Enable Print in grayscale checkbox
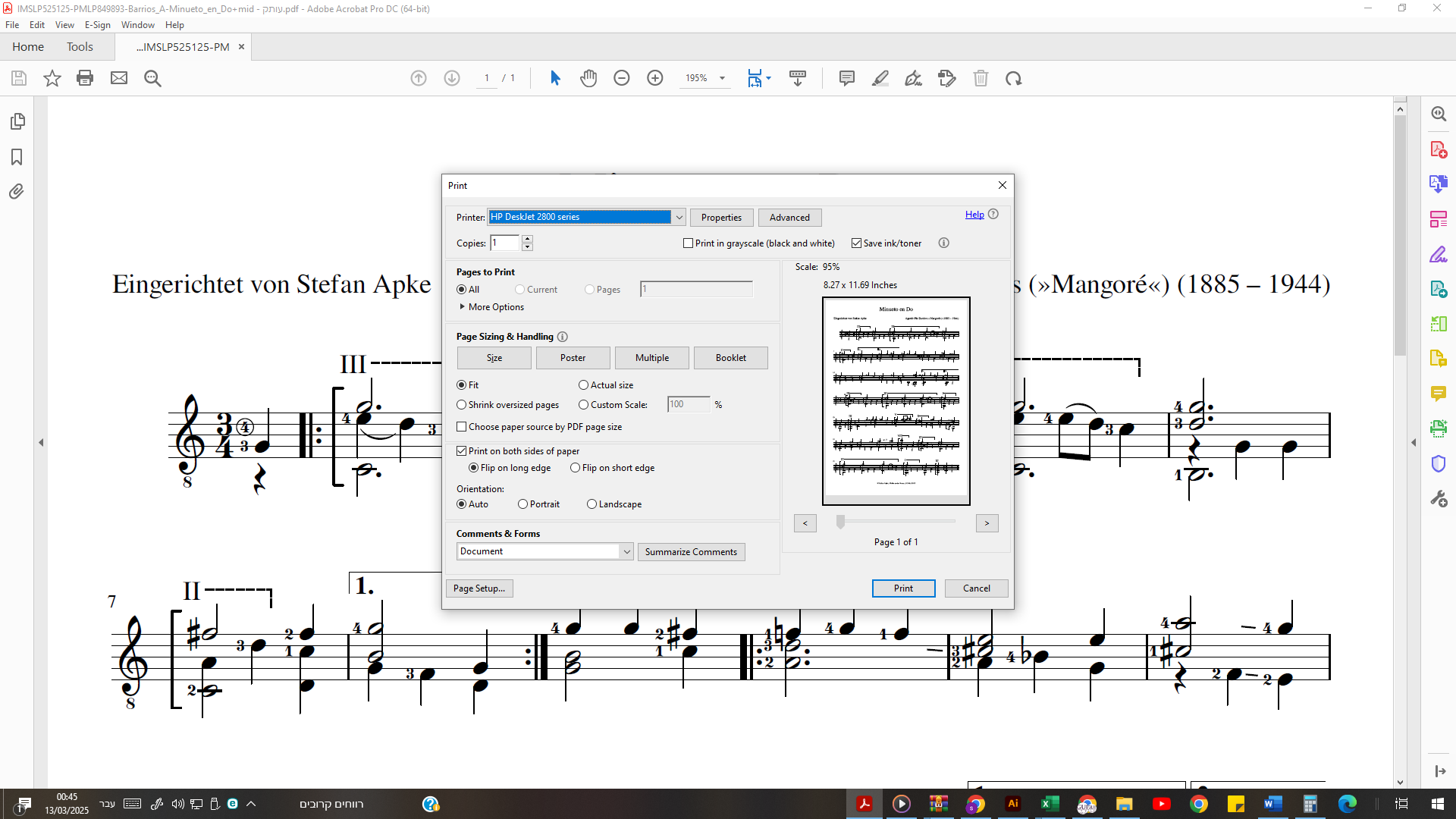Viewport: 1456px width, 819px height. [689, 243]
